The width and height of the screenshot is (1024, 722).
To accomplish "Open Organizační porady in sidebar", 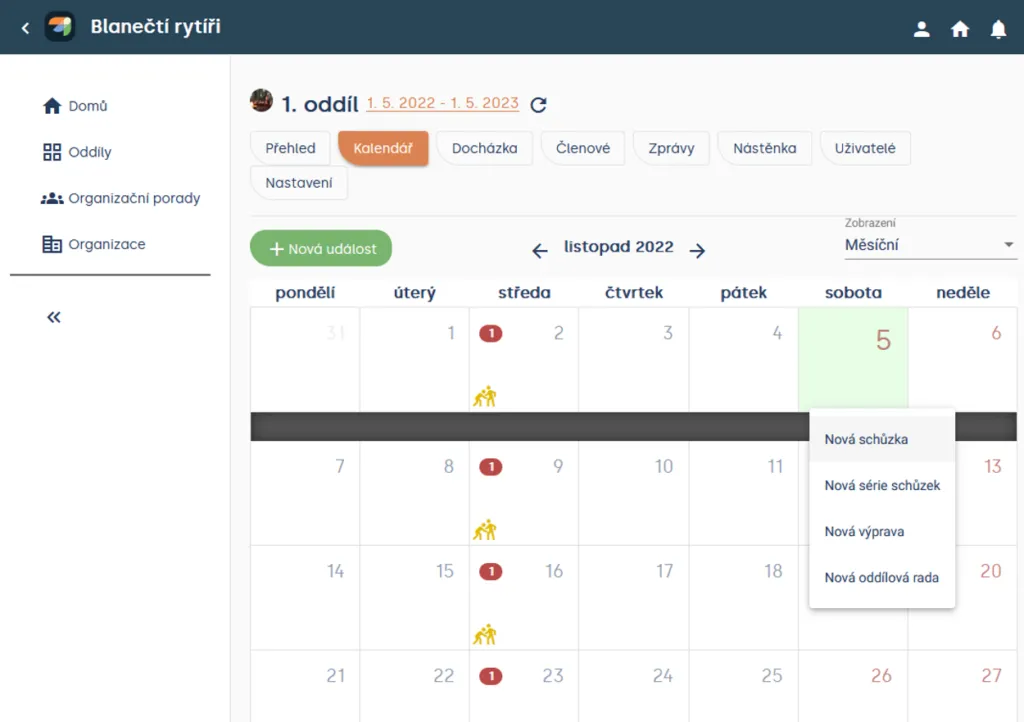I will 121,198.
